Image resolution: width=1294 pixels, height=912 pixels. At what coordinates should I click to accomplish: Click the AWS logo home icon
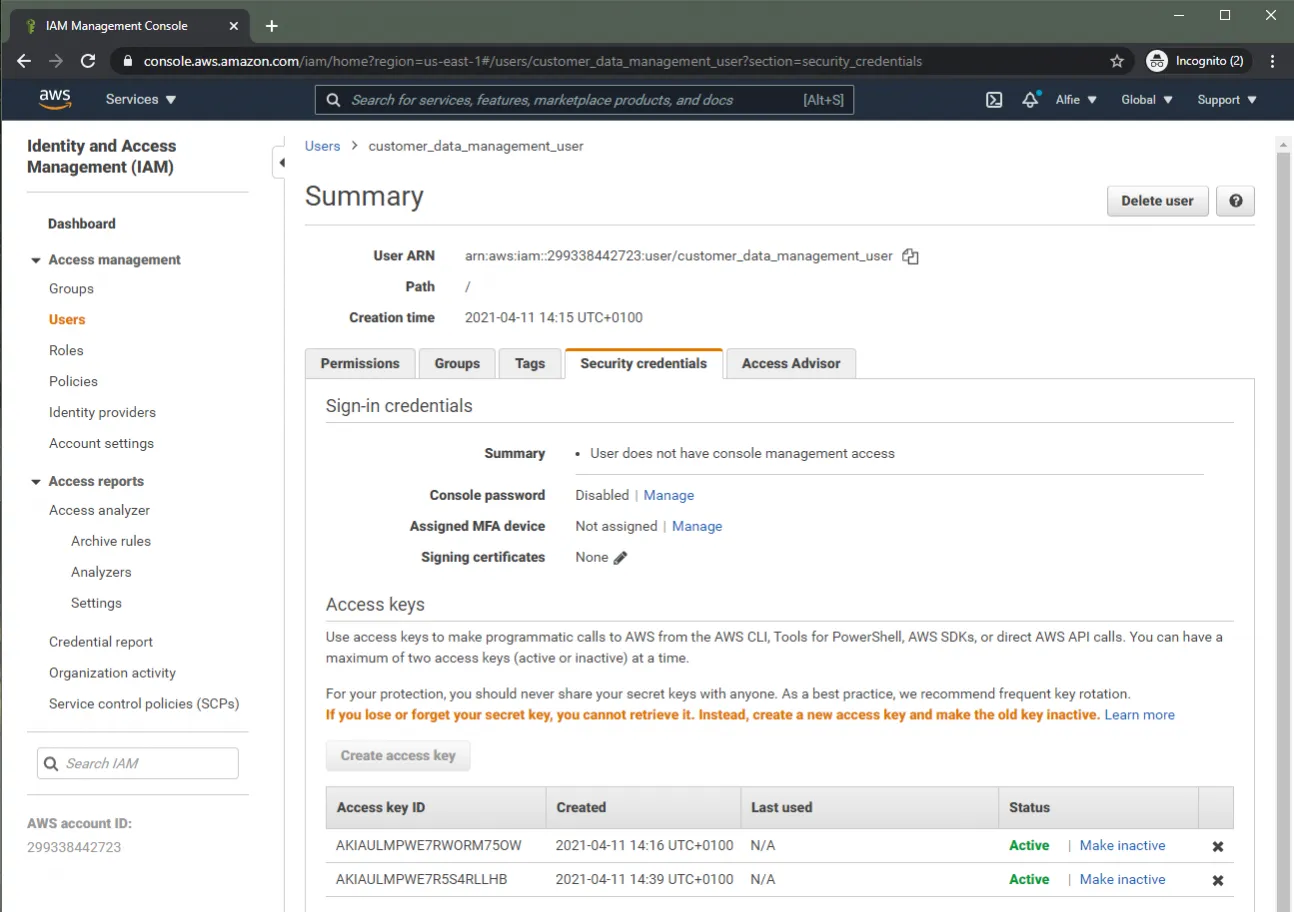(55, 99)
